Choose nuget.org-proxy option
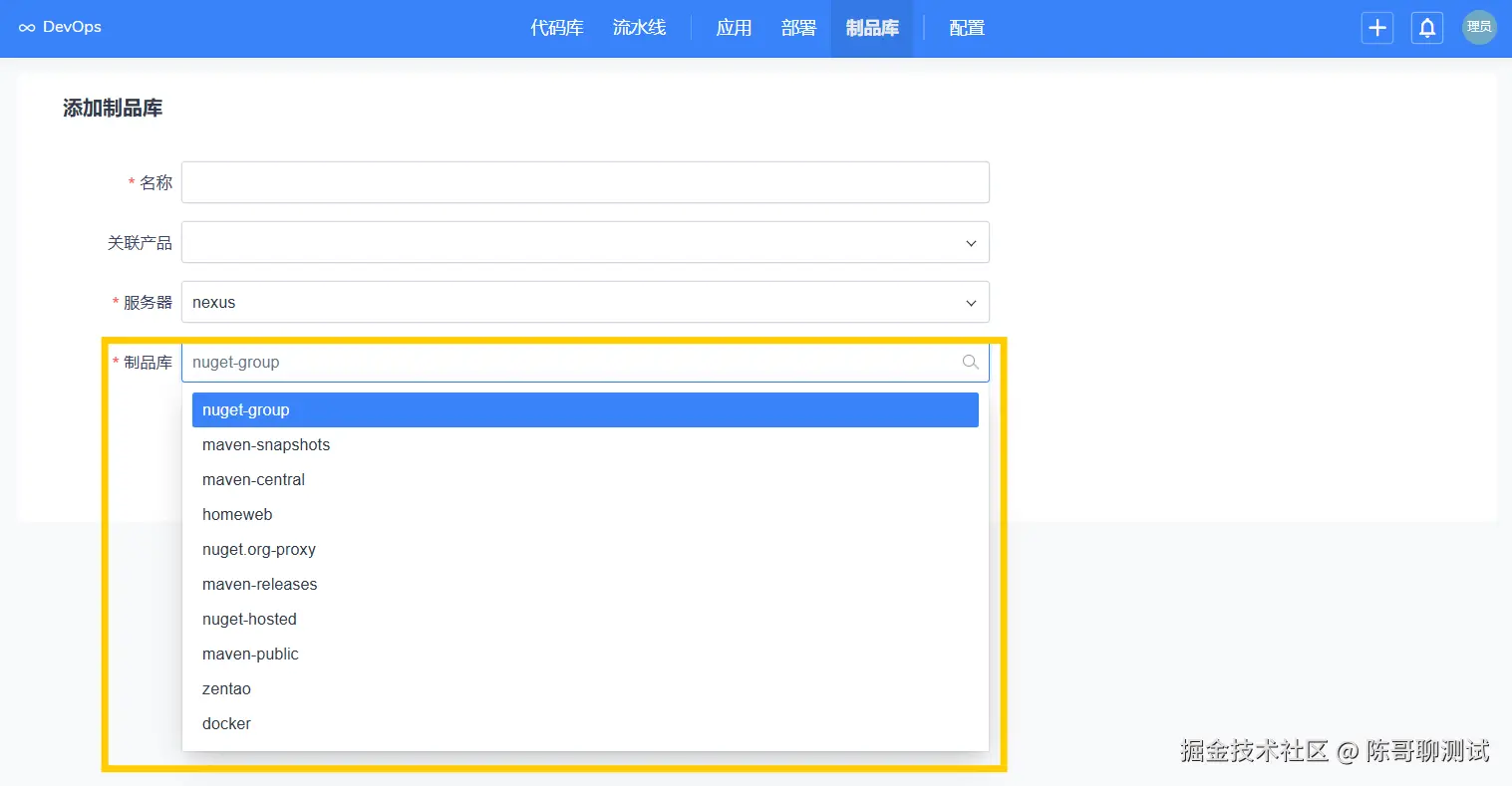Viewport: 1512px width, 787px height. point(585,550)
